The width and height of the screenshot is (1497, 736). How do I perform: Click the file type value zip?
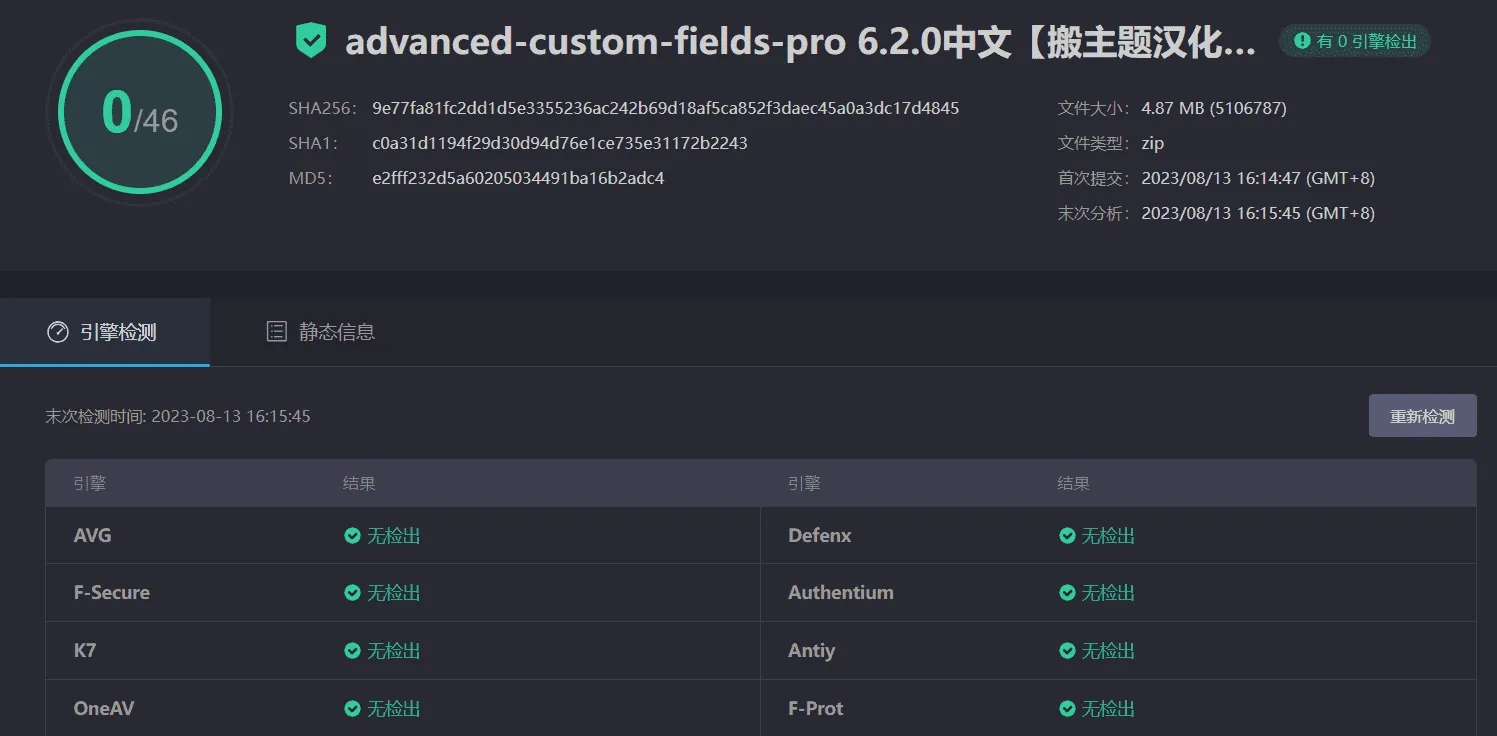(x=1153, y=143)
